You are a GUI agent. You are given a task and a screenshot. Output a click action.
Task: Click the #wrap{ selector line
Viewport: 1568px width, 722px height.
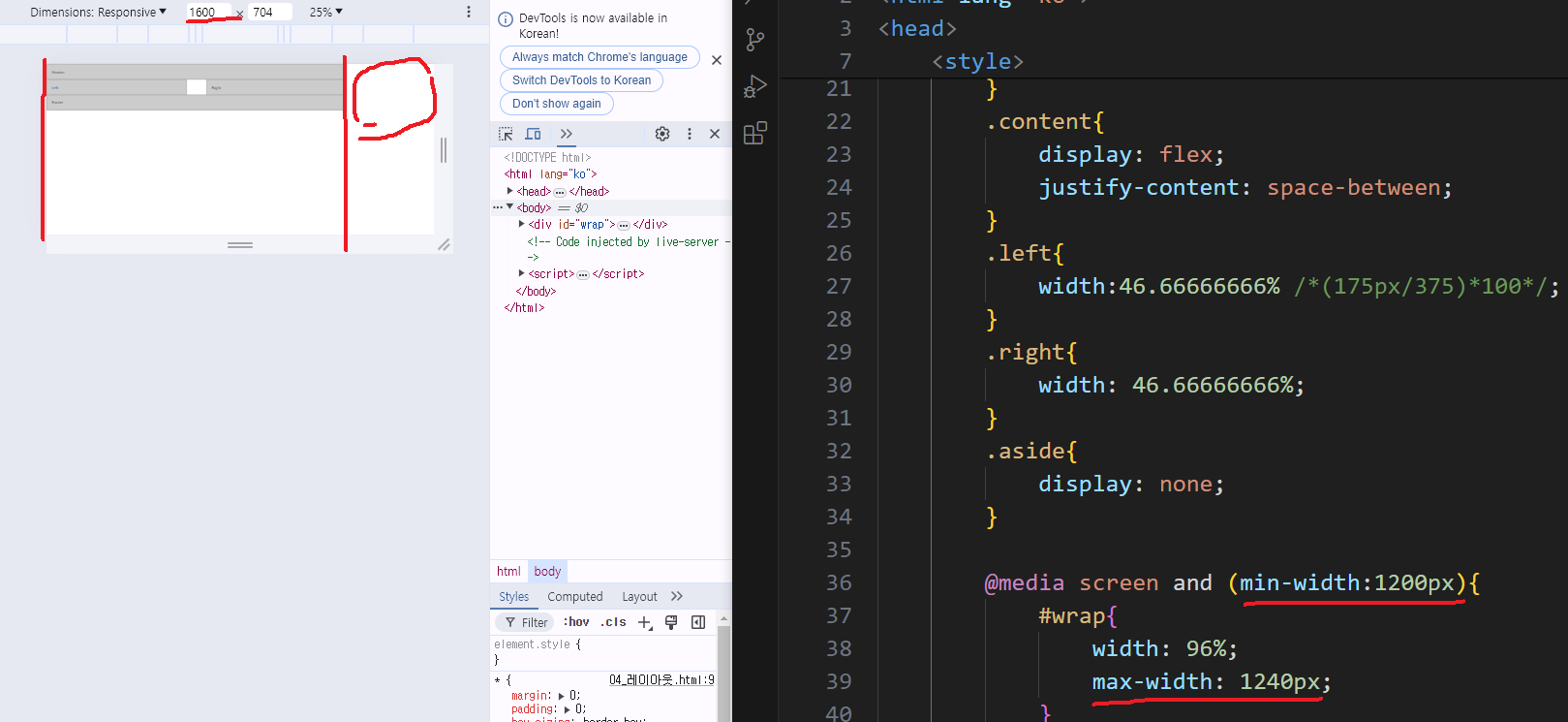click(1077, 615)
